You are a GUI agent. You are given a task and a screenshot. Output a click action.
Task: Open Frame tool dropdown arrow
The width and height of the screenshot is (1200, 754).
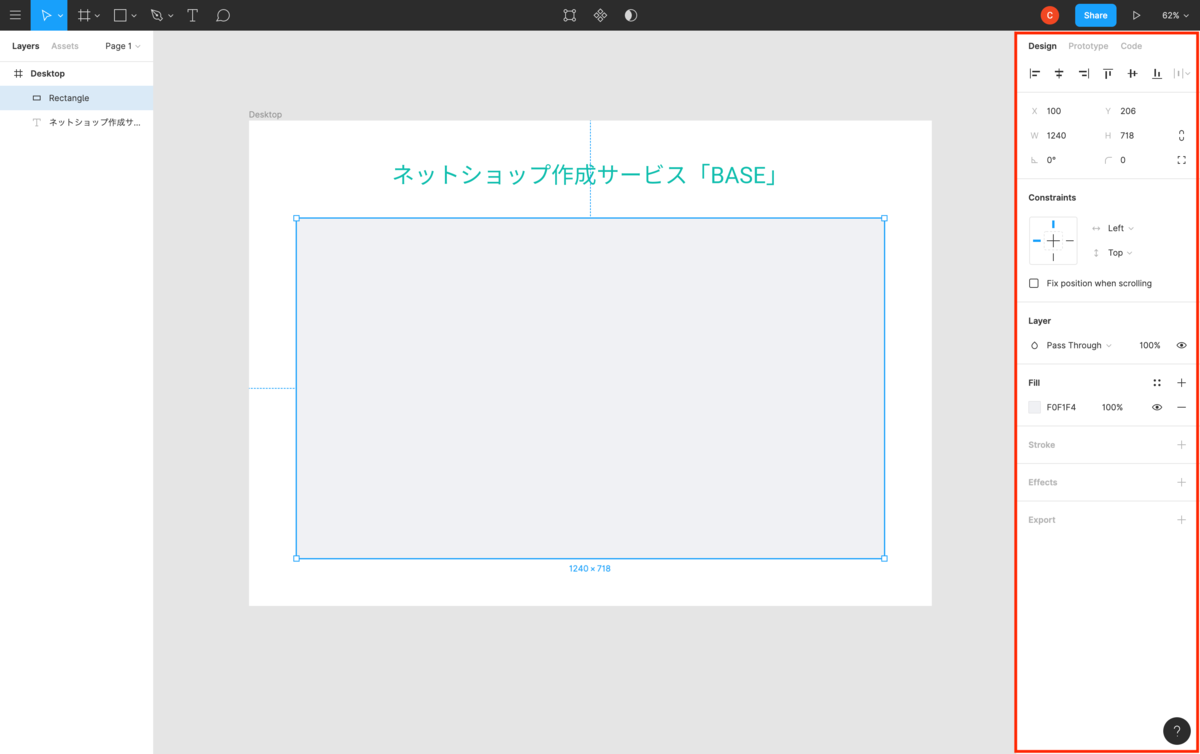(x=97, y=16)
